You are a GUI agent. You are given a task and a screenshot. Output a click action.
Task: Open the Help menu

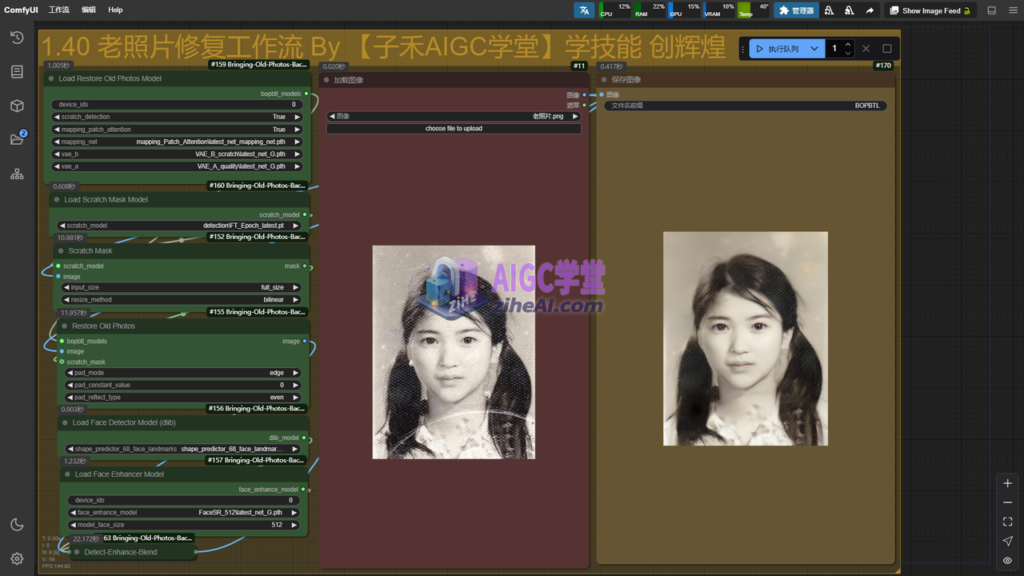coord(116,10)
